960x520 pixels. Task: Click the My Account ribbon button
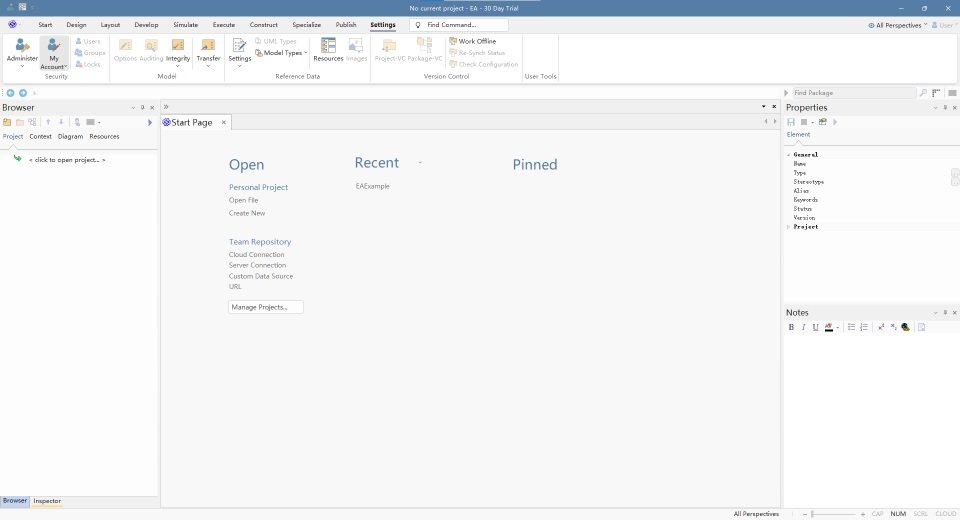(x=54, y=53)
